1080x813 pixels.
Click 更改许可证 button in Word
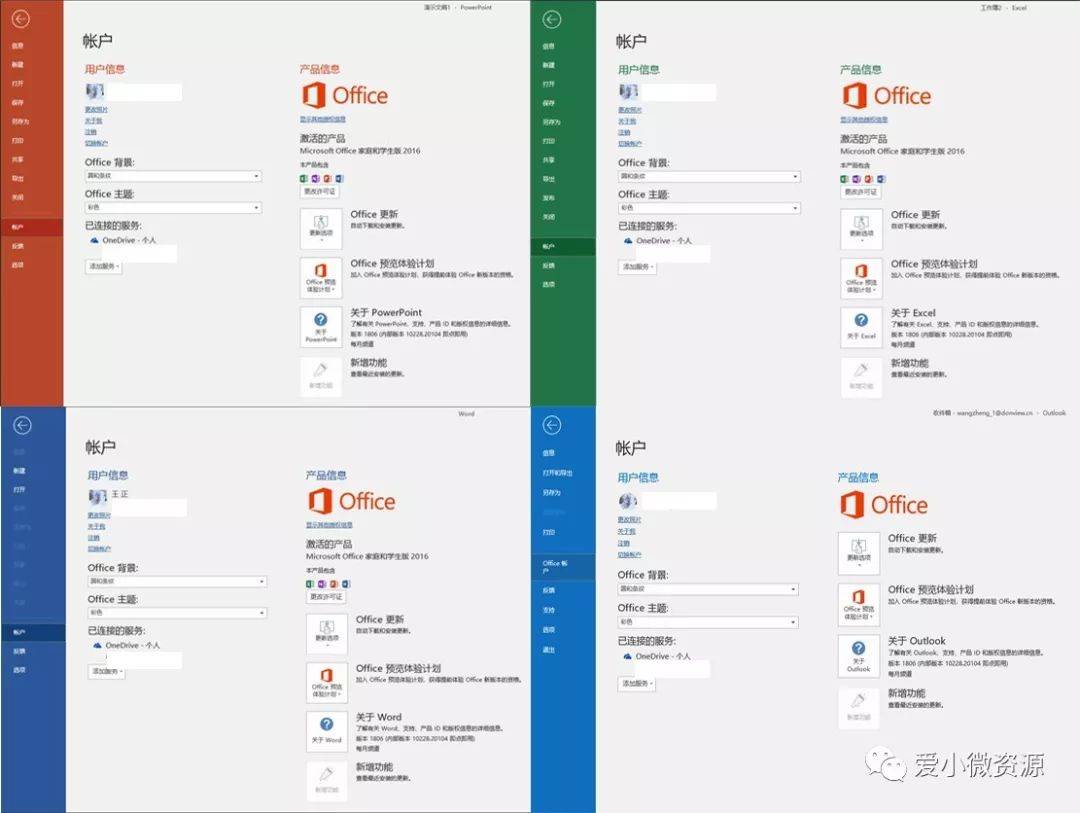[x=326, y=597]
